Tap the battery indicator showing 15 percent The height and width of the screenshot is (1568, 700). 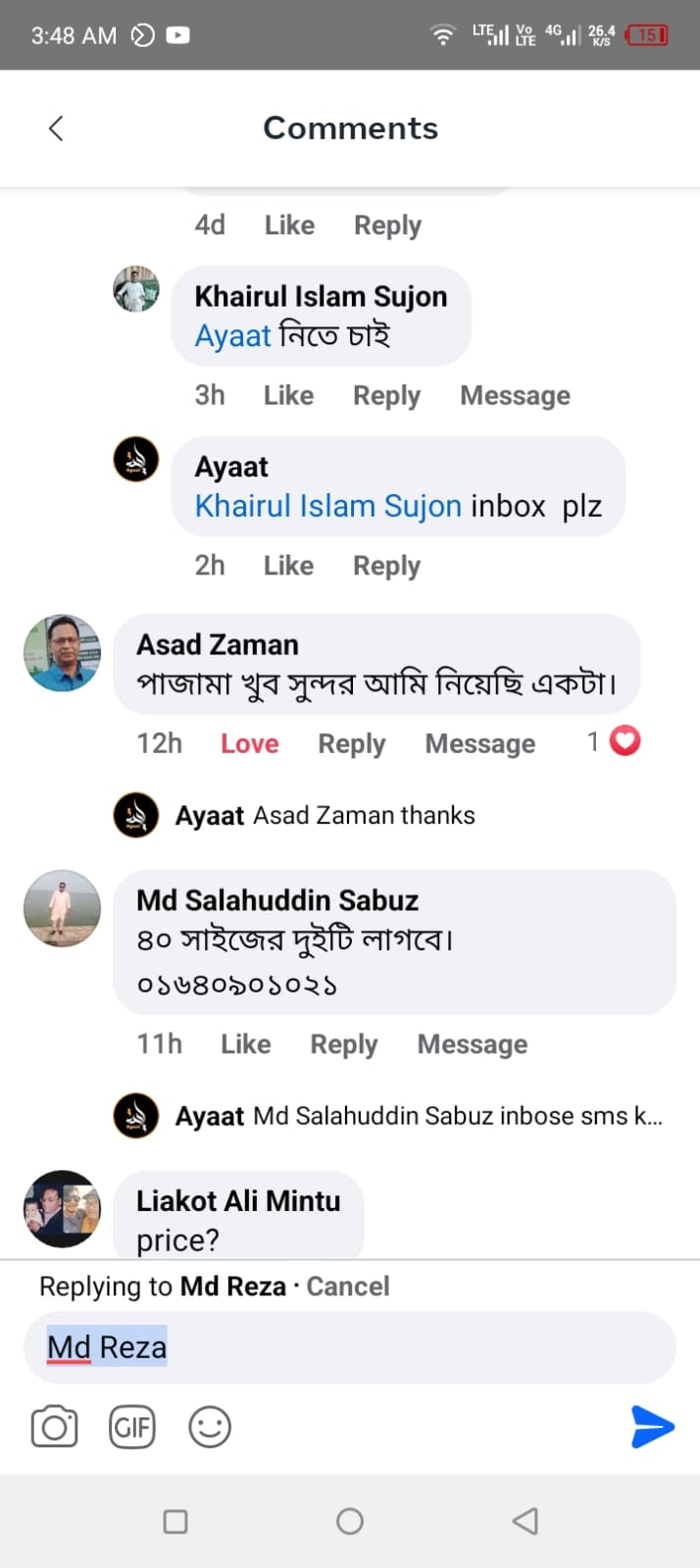pos(645,34)
